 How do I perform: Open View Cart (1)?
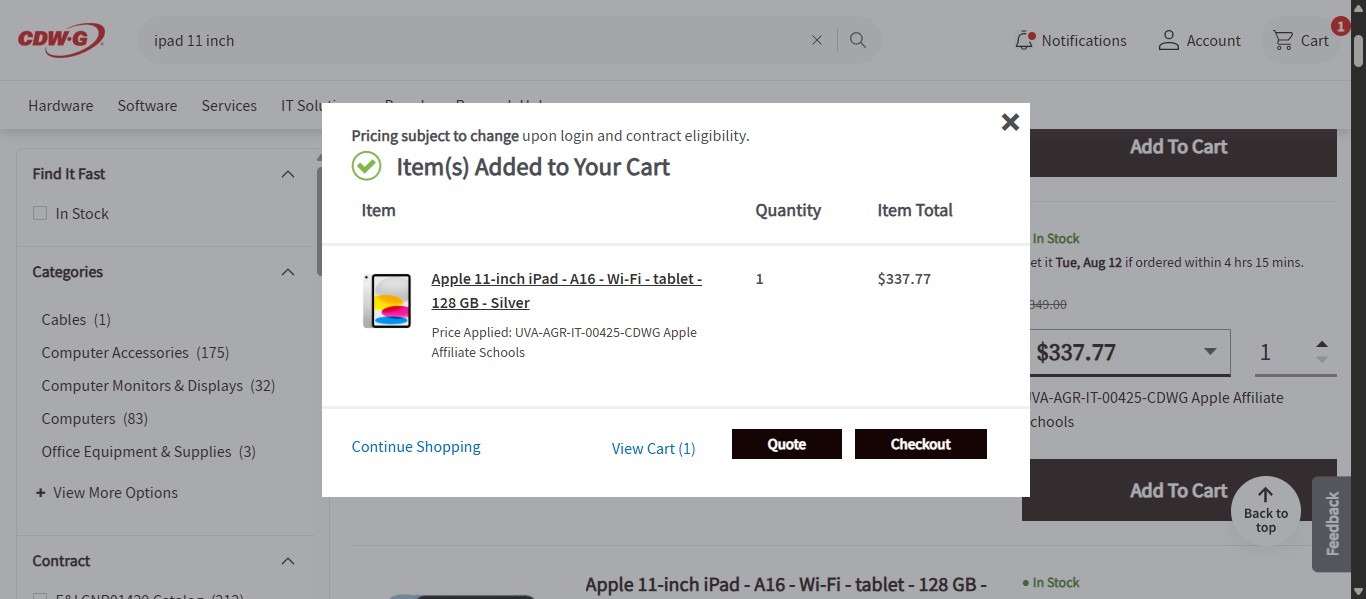[x=652, y=448]
